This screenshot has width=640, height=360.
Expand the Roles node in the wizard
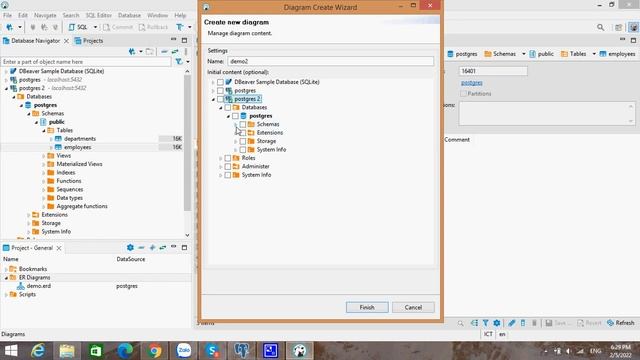pos(220,158)
